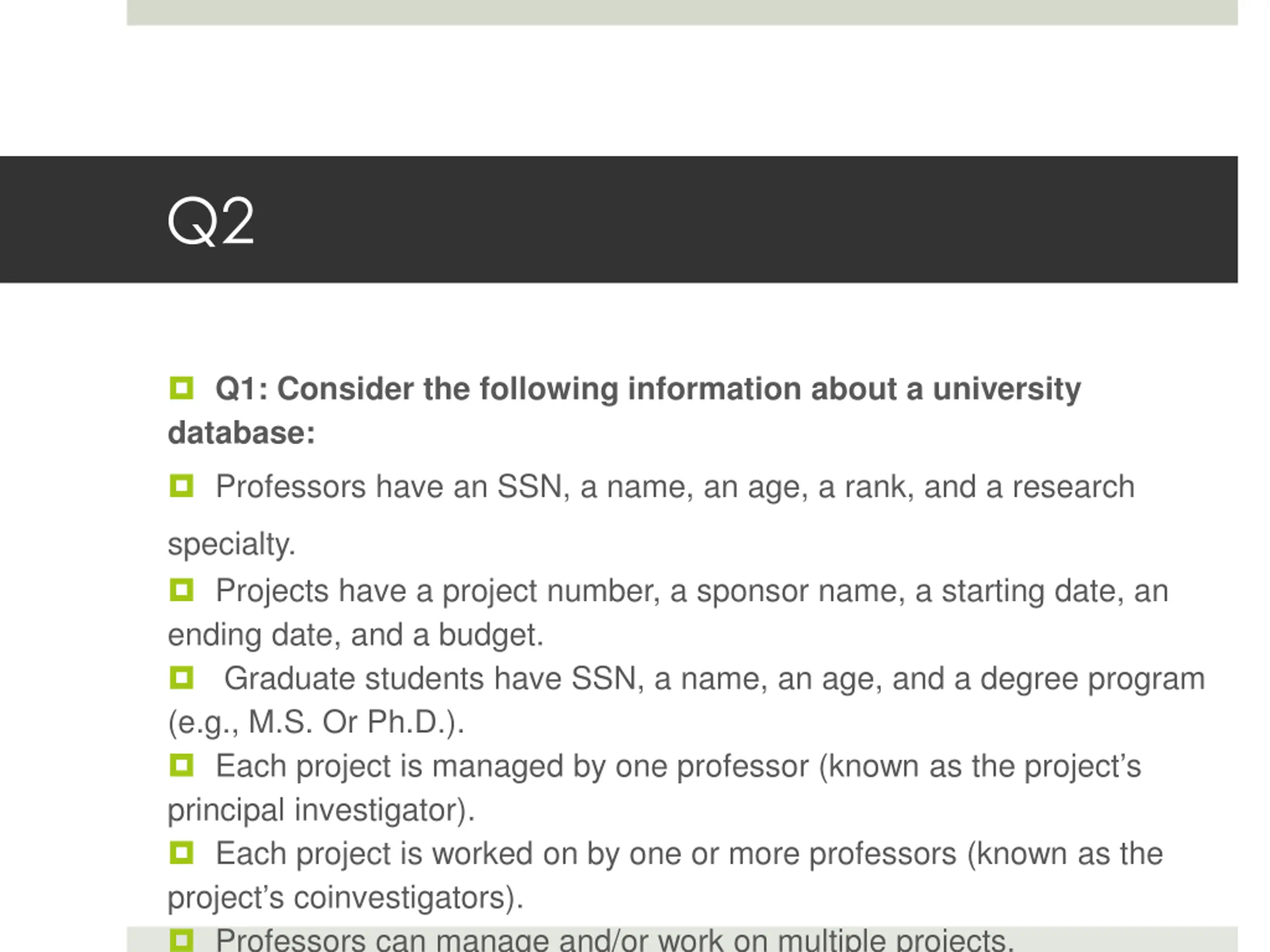This screenshot has height=952, width=1270.
Task: Click the light gray bar at top
Action: point(682,12)
